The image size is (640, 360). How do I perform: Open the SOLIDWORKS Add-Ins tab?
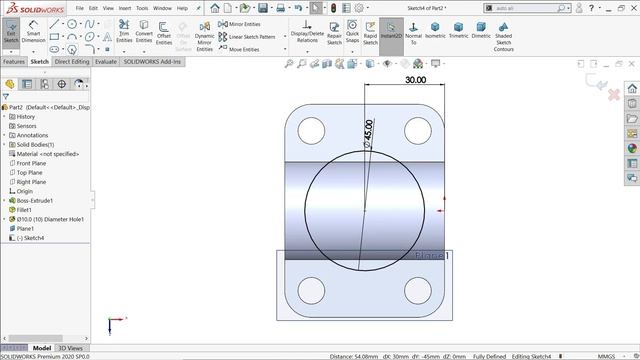pyautogui.click(x=152, y=62)
